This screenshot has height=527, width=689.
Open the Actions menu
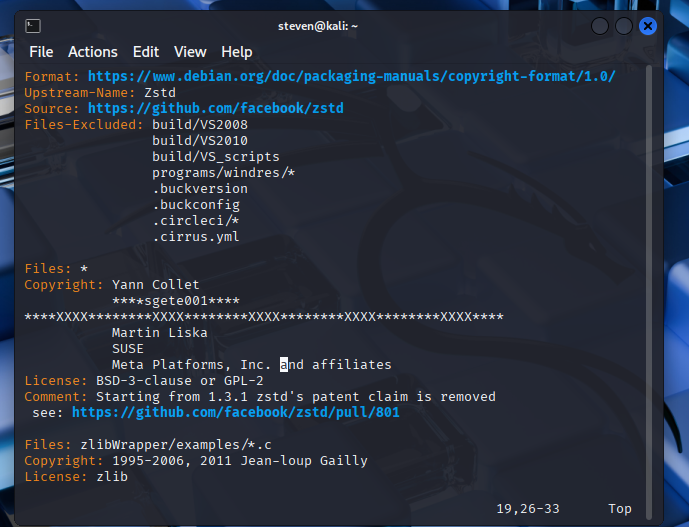click(x=92, y=52)
